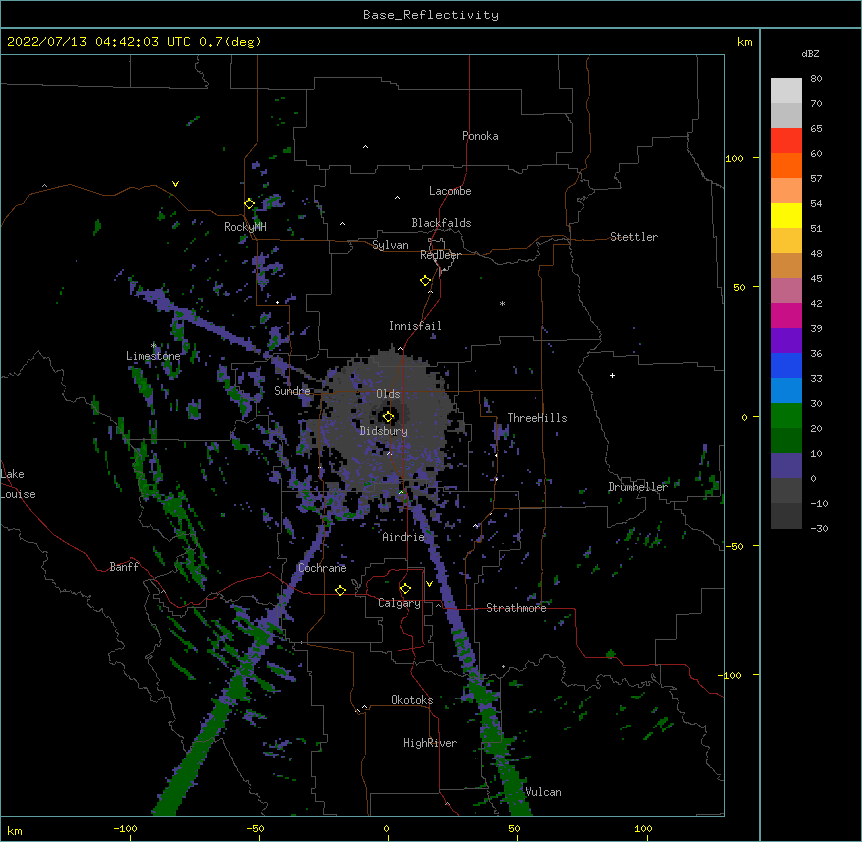The image size is (862, 842).
Task: Click the yellow V marker east of Calgary diamond
Action: click(429, 584)
